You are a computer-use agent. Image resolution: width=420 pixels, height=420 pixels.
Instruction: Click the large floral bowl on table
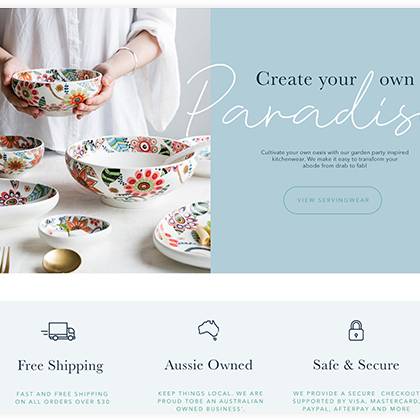[x=132, y=171]
